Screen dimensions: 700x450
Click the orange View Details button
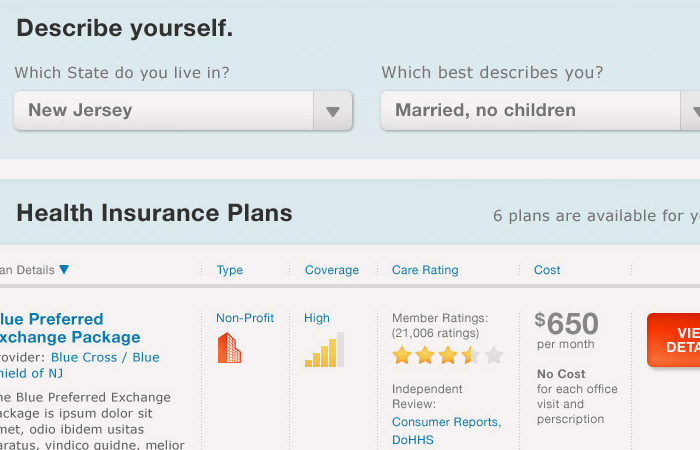tap(673, 340)
